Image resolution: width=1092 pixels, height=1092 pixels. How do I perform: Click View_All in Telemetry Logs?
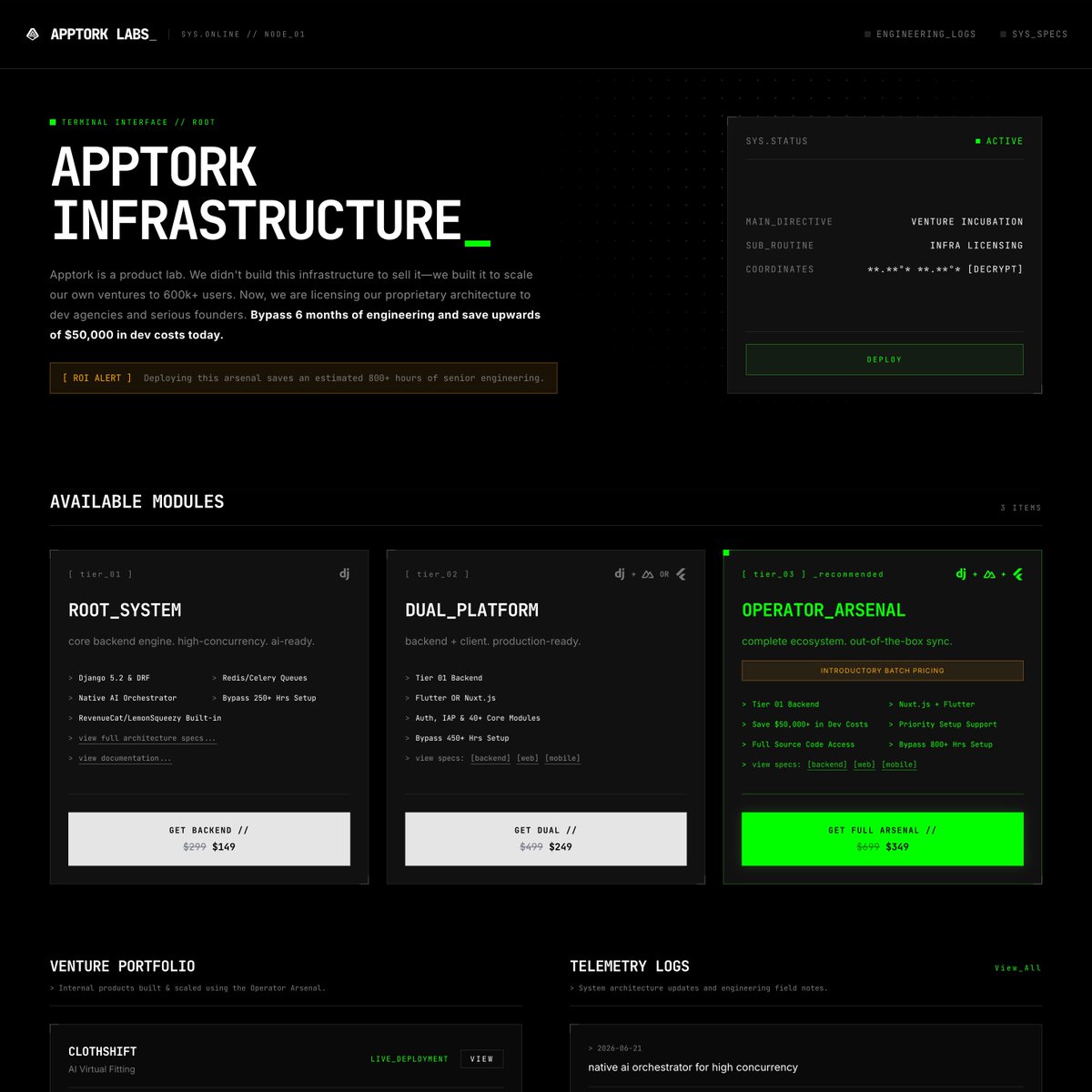[x=1018, y=968]
